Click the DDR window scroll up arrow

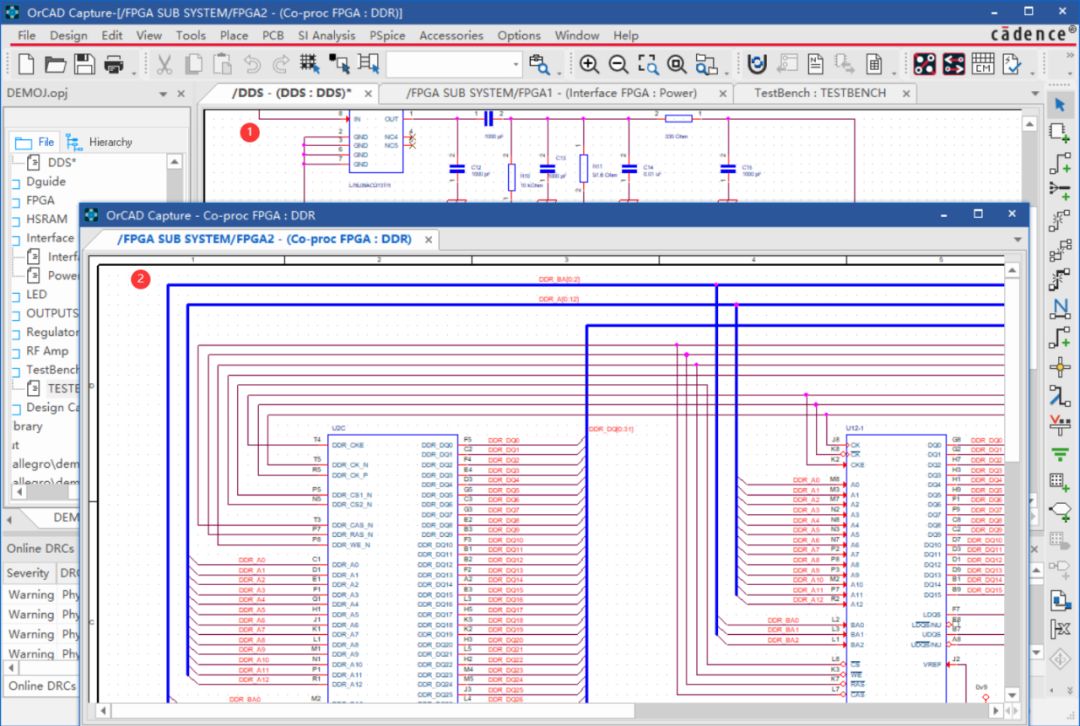(x=1012, y=270)
